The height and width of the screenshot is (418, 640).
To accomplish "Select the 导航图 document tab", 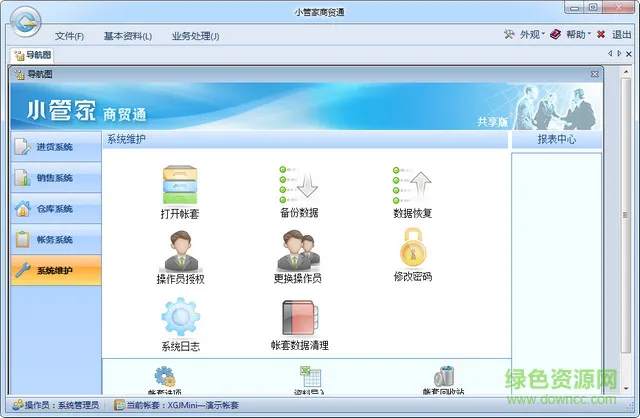I will pyautogui.click(x=32, y=55).
